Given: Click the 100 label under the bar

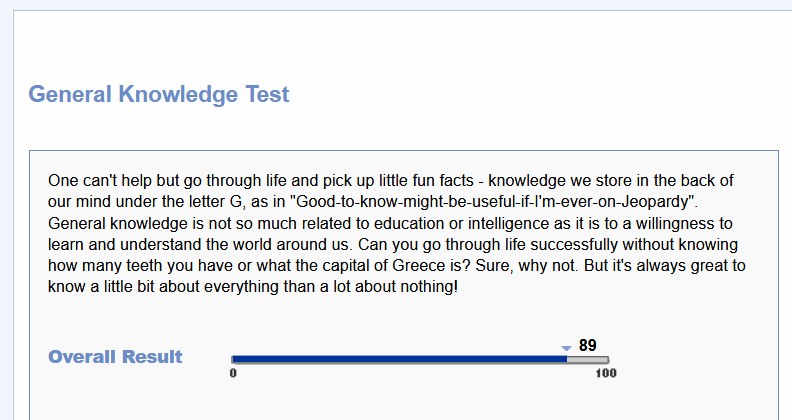Looking at the screenshot, I should 606,373.
